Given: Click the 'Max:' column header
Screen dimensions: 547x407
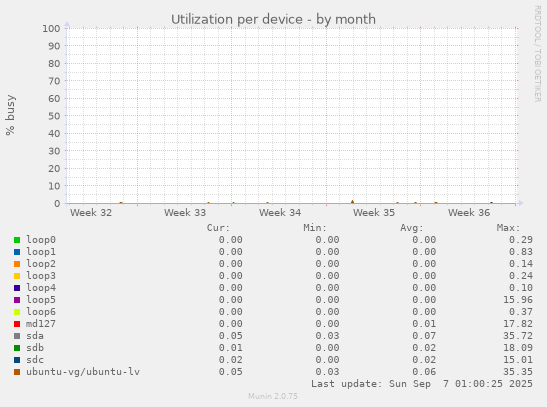Looking at the screenshot, I should [x=508, y=228].
